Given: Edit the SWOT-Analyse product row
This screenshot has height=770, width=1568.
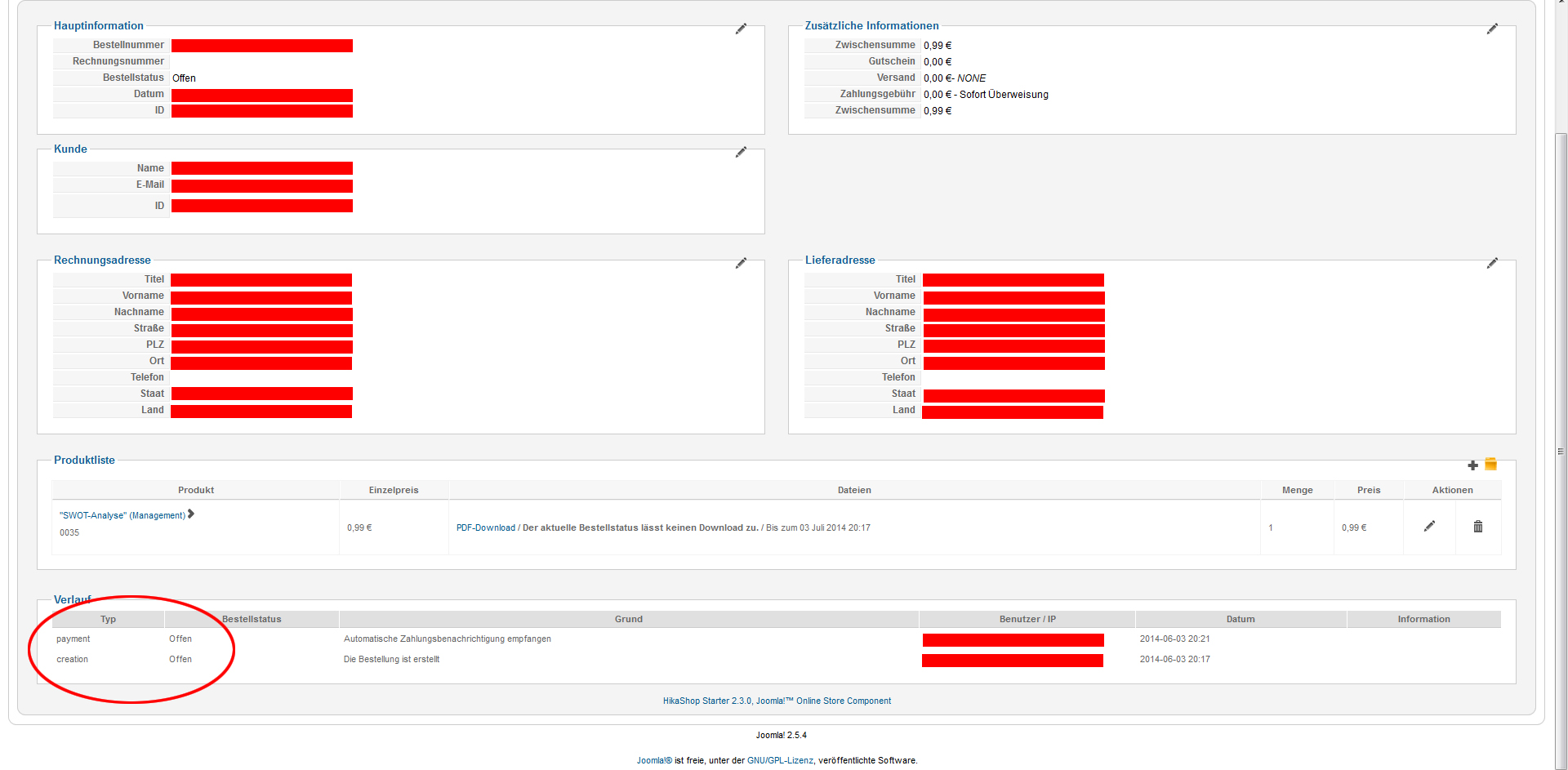Looking at the screenshot, I should [1429, 527].
